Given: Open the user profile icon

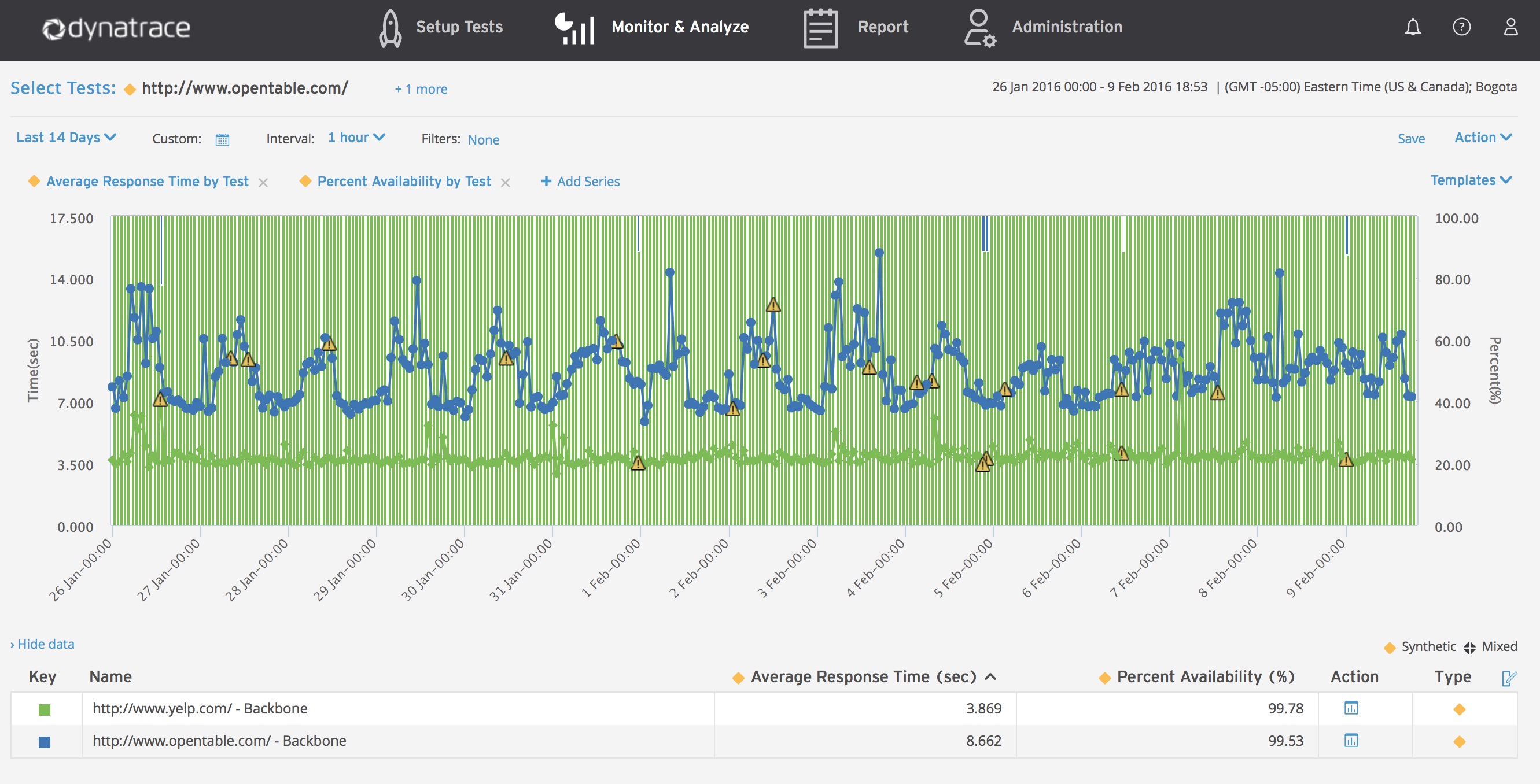Looking at the screenshot, I should coord(1510,27).
